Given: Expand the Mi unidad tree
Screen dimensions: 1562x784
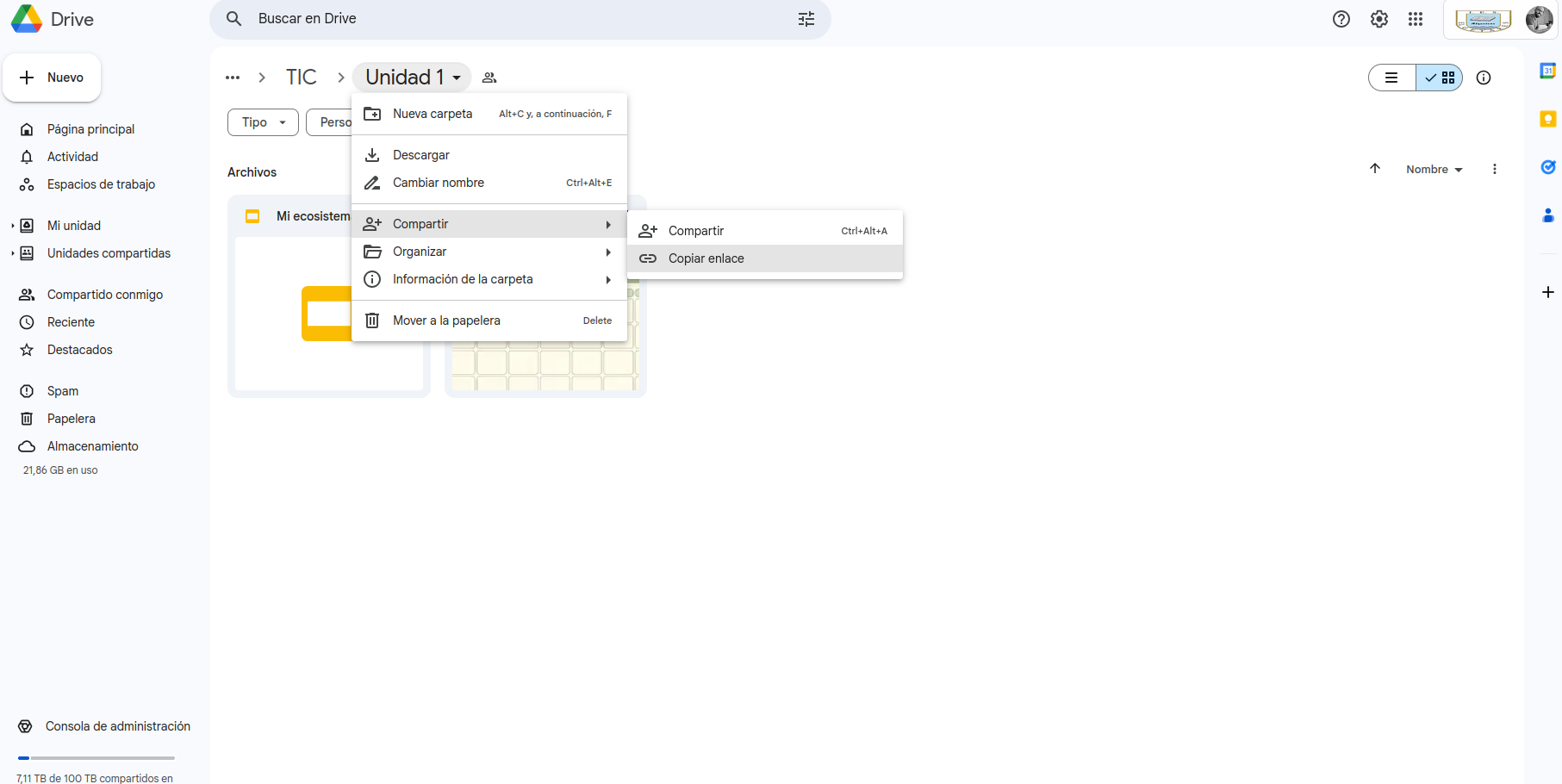Looking at the screenshot, I should coord(13,226).
